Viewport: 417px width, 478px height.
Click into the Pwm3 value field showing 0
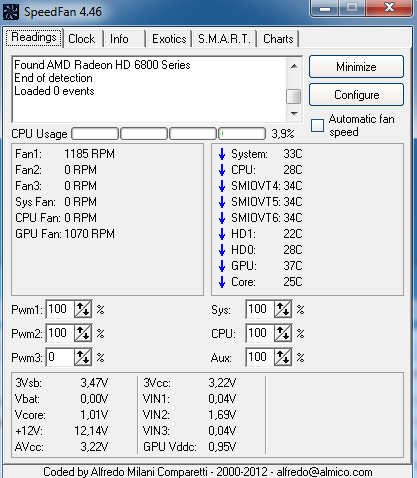60,357
